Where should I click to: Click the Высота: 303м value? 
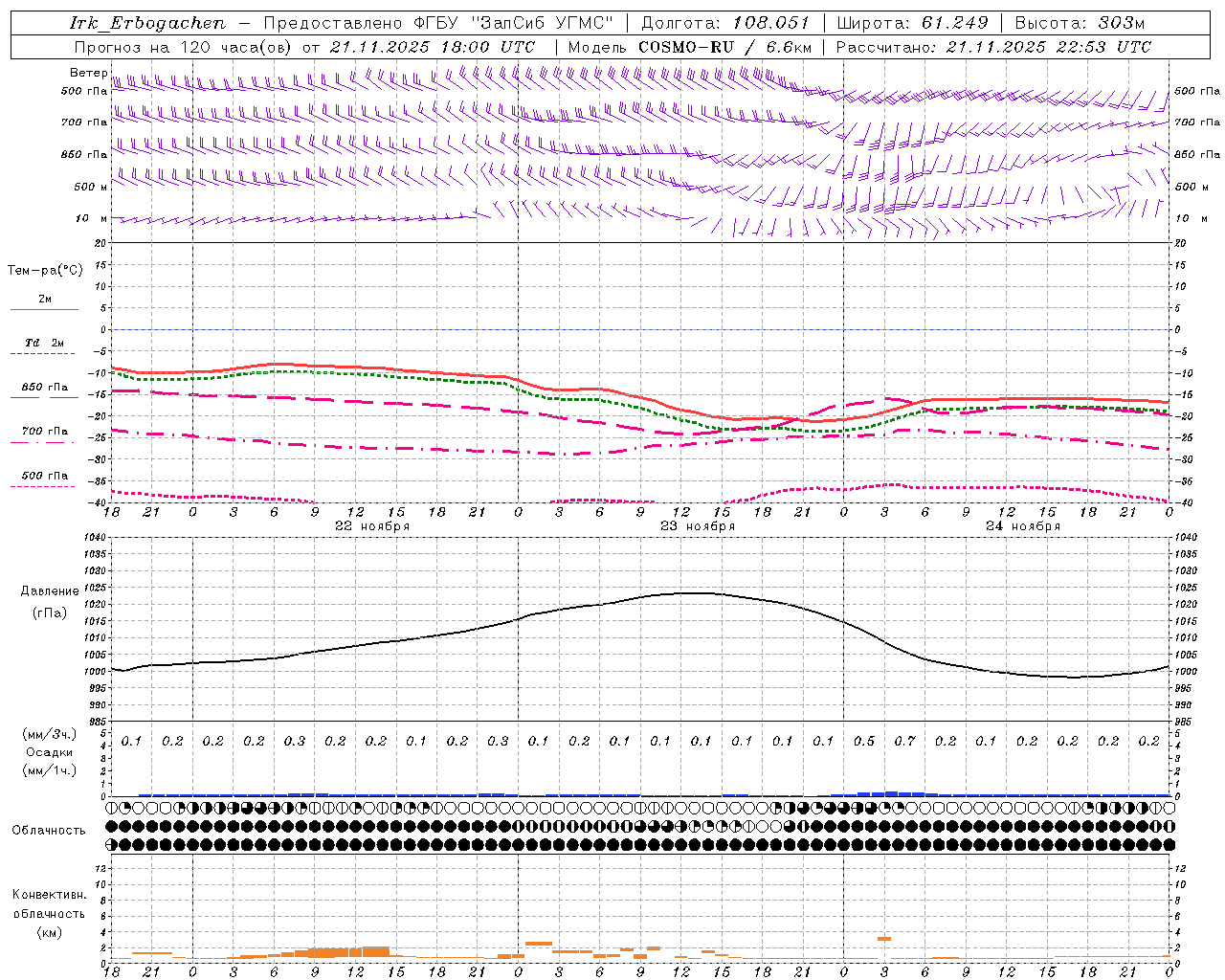tap(1080, 23)
